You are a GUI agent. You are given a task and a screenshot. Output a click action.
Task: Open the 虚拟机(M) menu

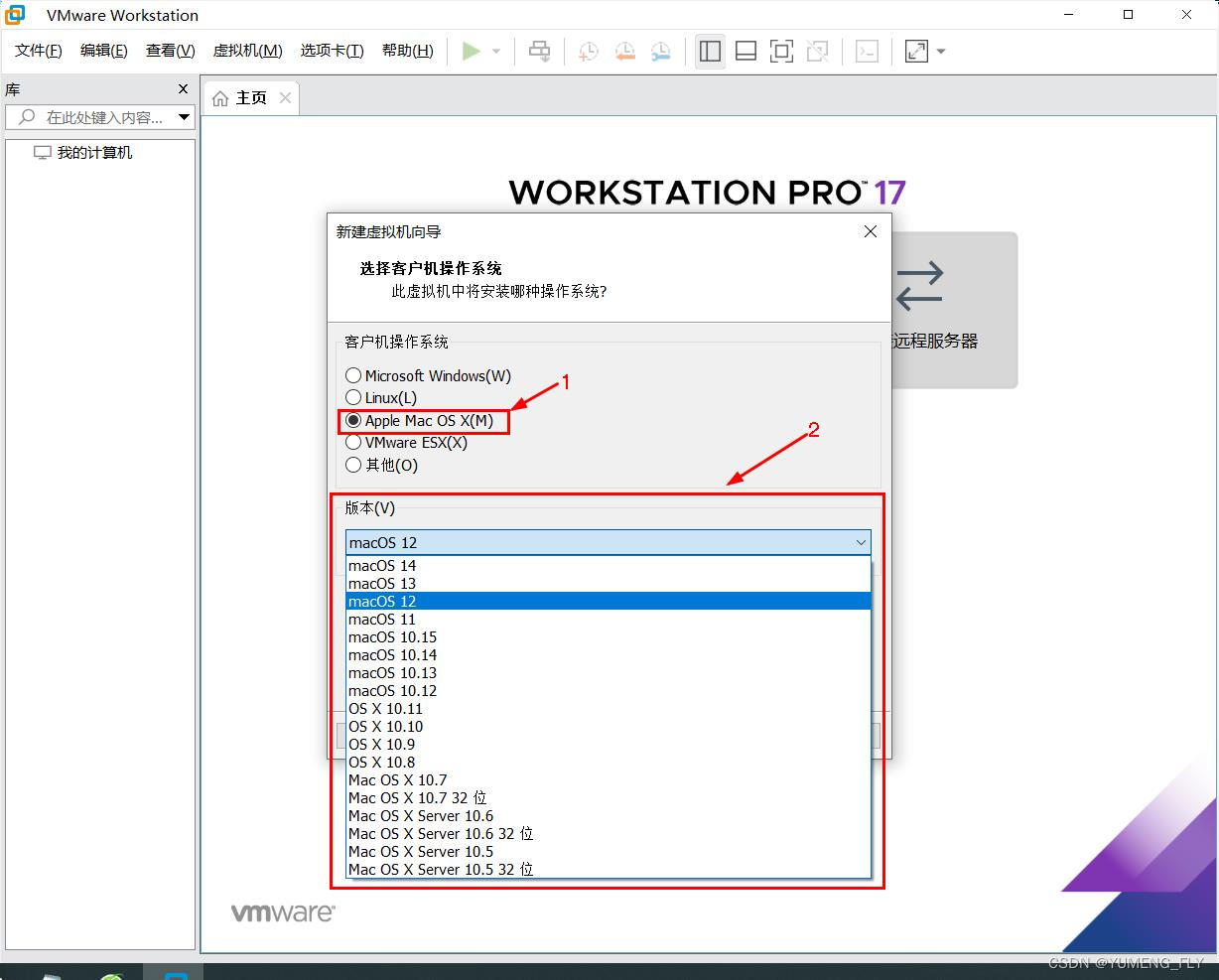click(x=247, y=51)
